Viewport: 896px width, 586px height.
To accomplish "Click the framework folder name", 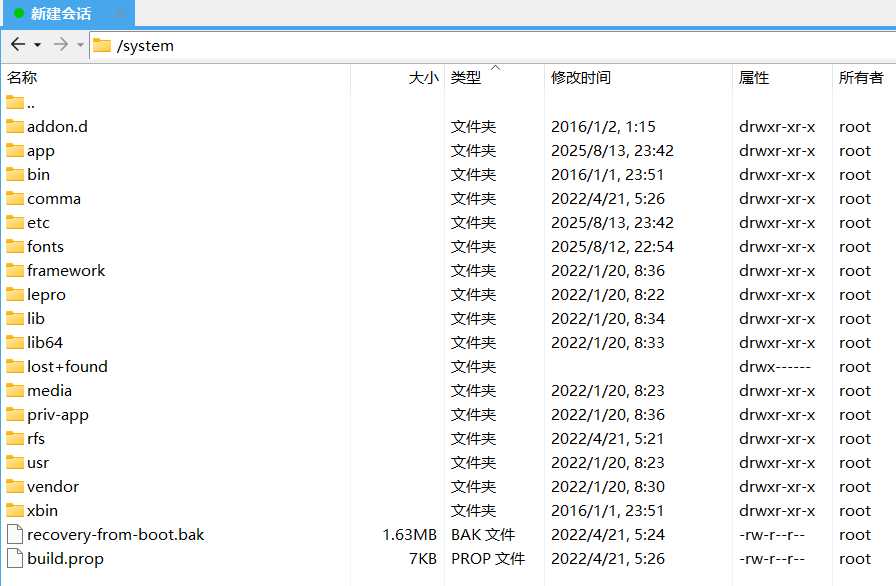I will [x=66, y=270].
